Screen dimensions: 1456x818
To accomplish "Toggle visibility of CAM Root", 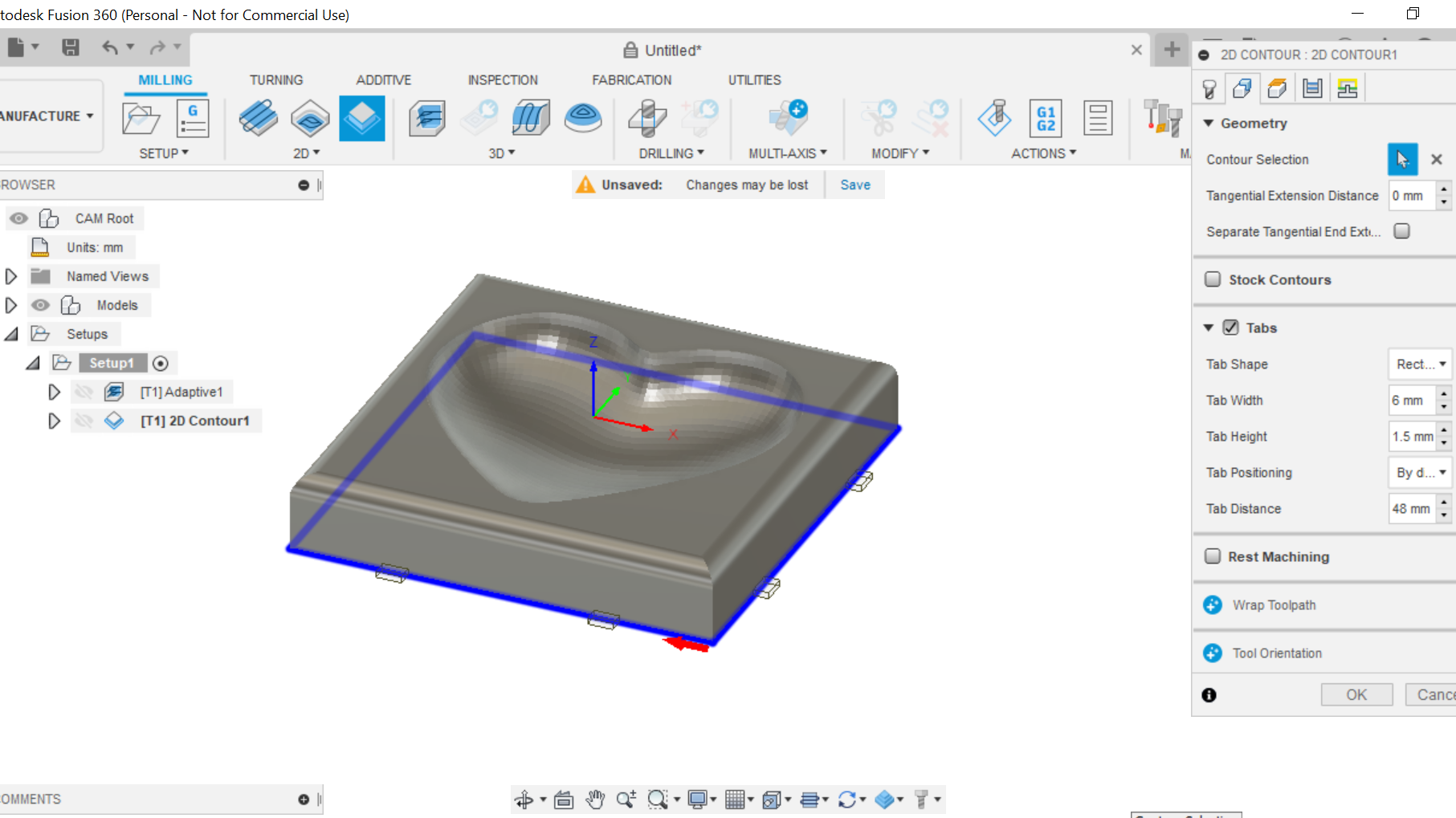I will click(x=18, y=218).
